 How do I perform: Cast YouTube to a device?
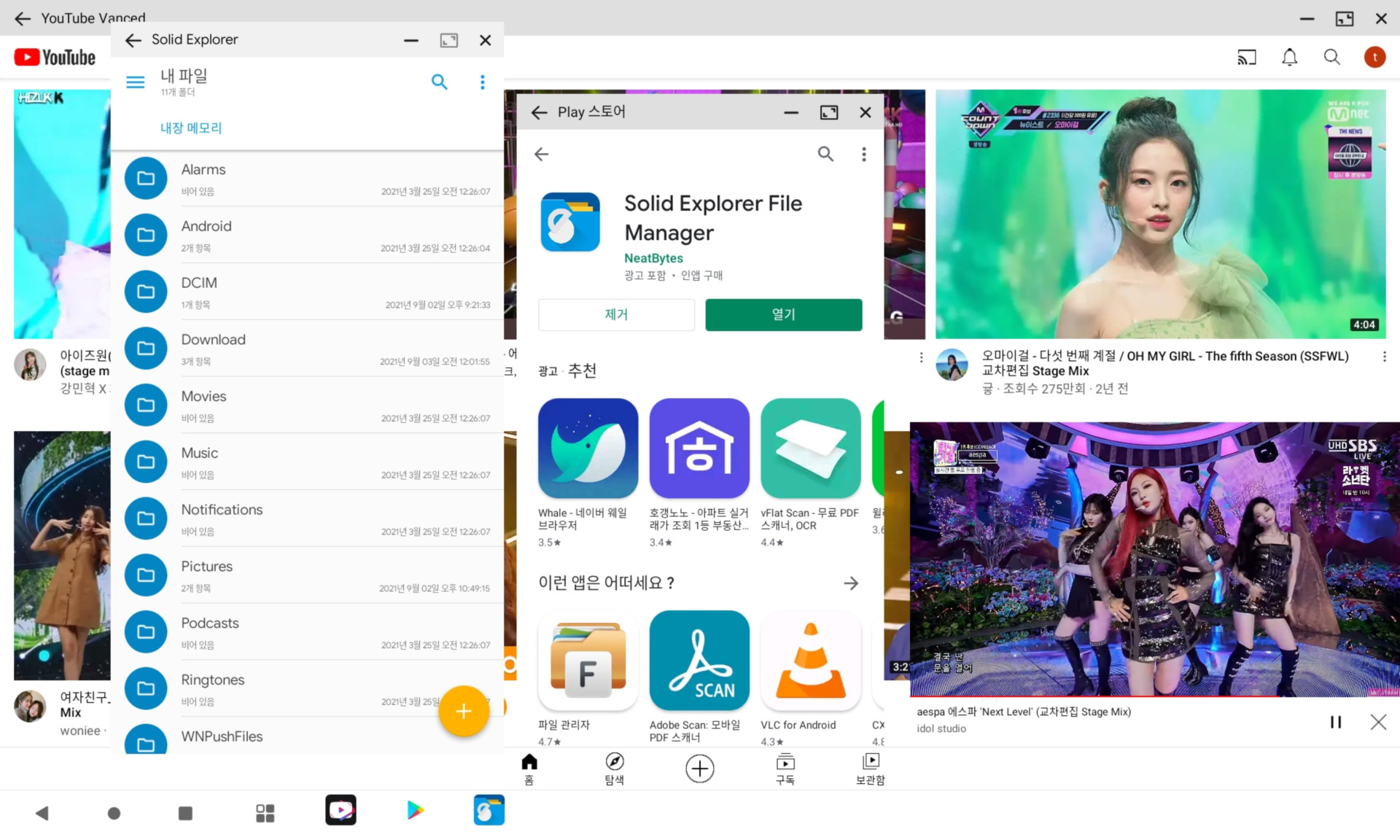pyautogui.click(x=1246, y=57)
